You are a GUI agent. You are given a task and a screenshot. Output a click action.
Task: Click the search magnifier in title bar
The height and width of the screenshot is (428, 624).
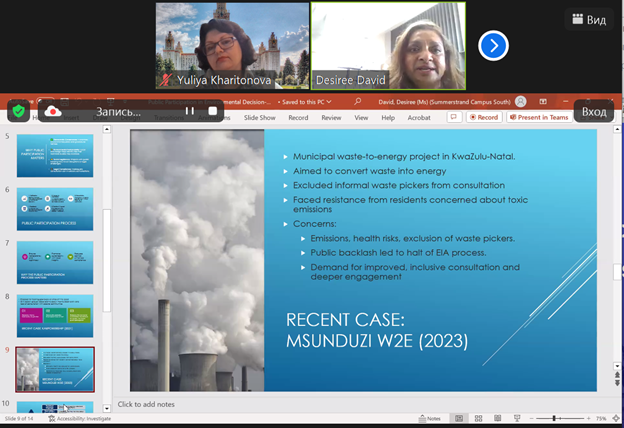[357, 102]
